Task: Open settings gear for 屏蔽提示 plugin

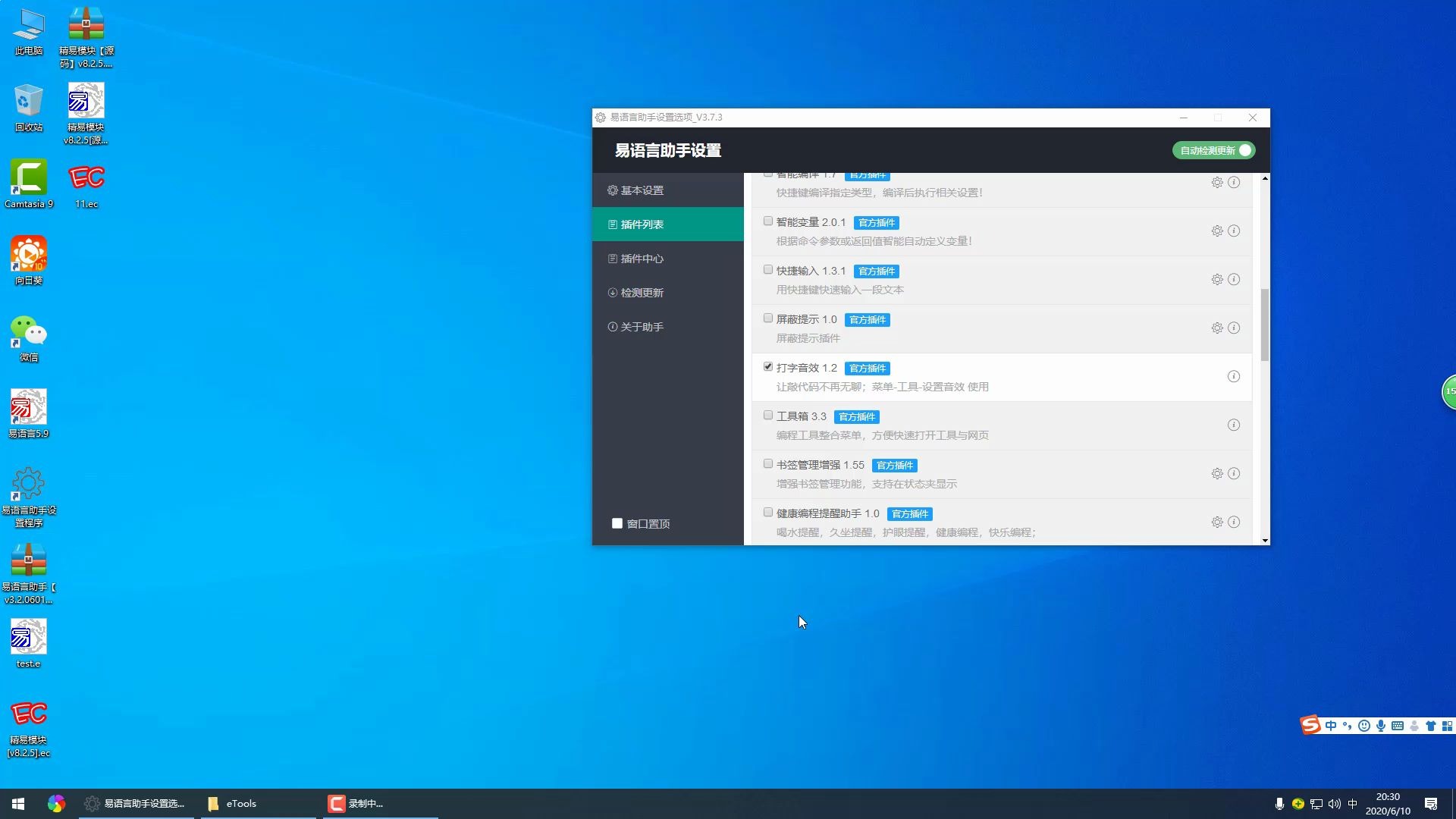Action: click(1216, 328)
